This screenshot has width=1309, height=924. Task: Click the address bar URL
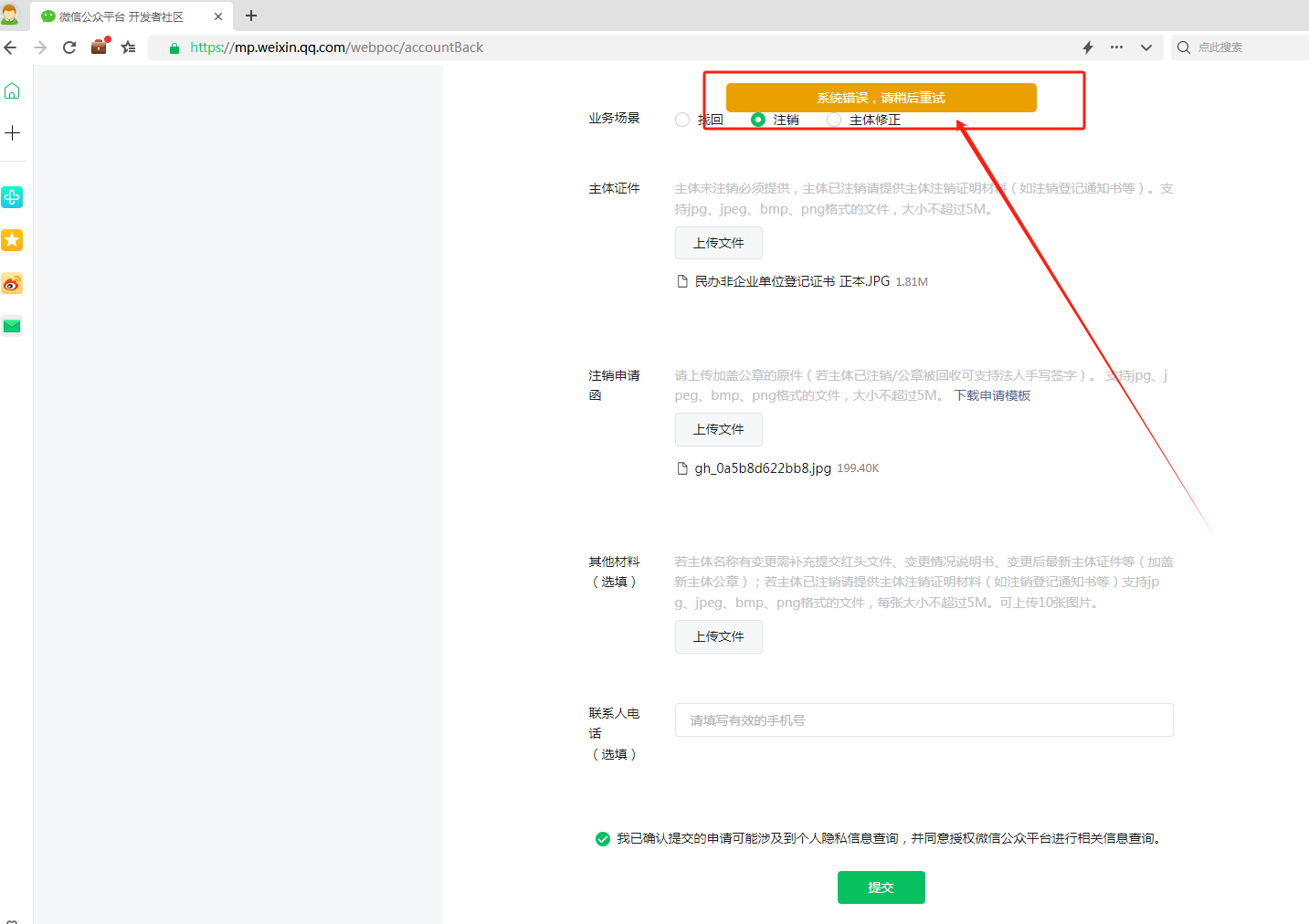click(337, 47)
